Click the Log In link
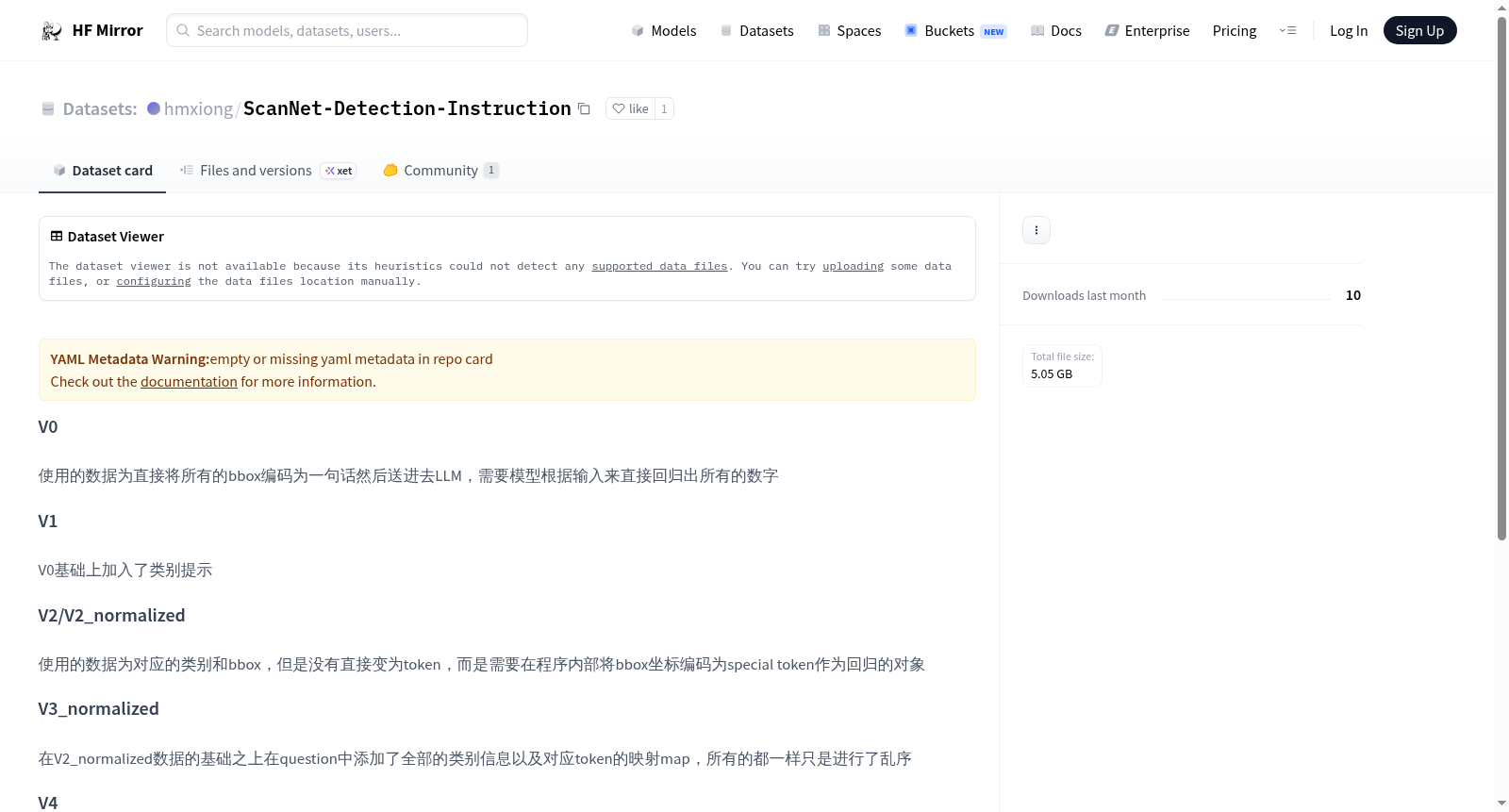1509x812 pixels. pos(1349,31)
